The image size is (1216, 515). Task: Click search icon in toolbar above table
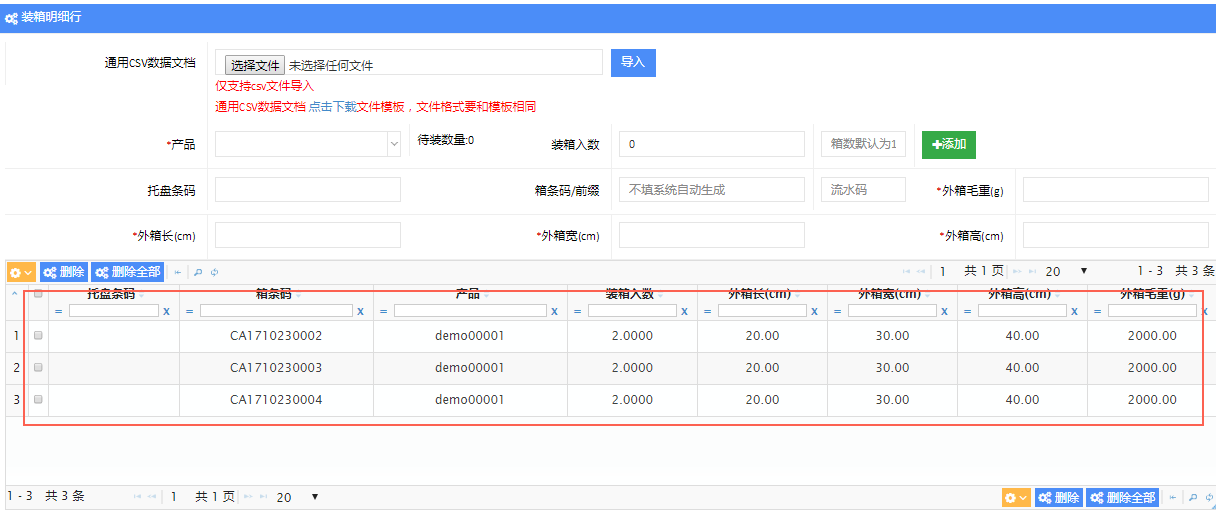pyautogui.click(x=198, y=272)
